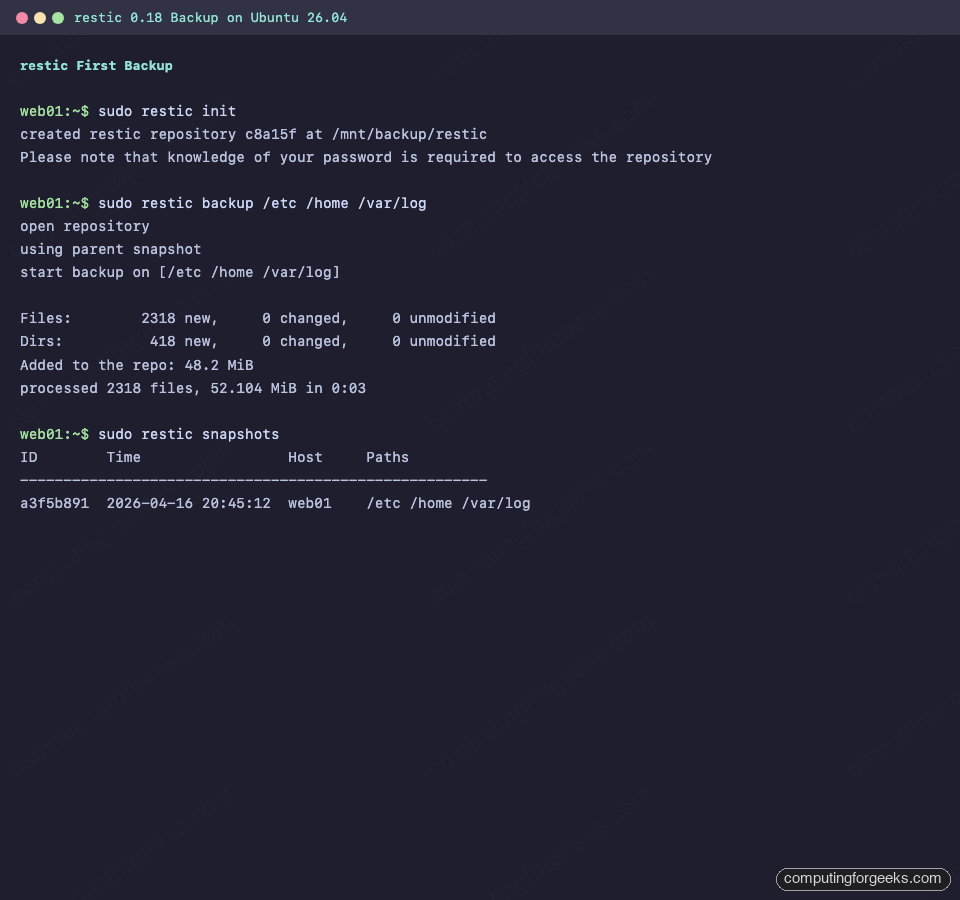Select the backup timestamp 2026-04-16 20:45:12

(x=188, y=503)
